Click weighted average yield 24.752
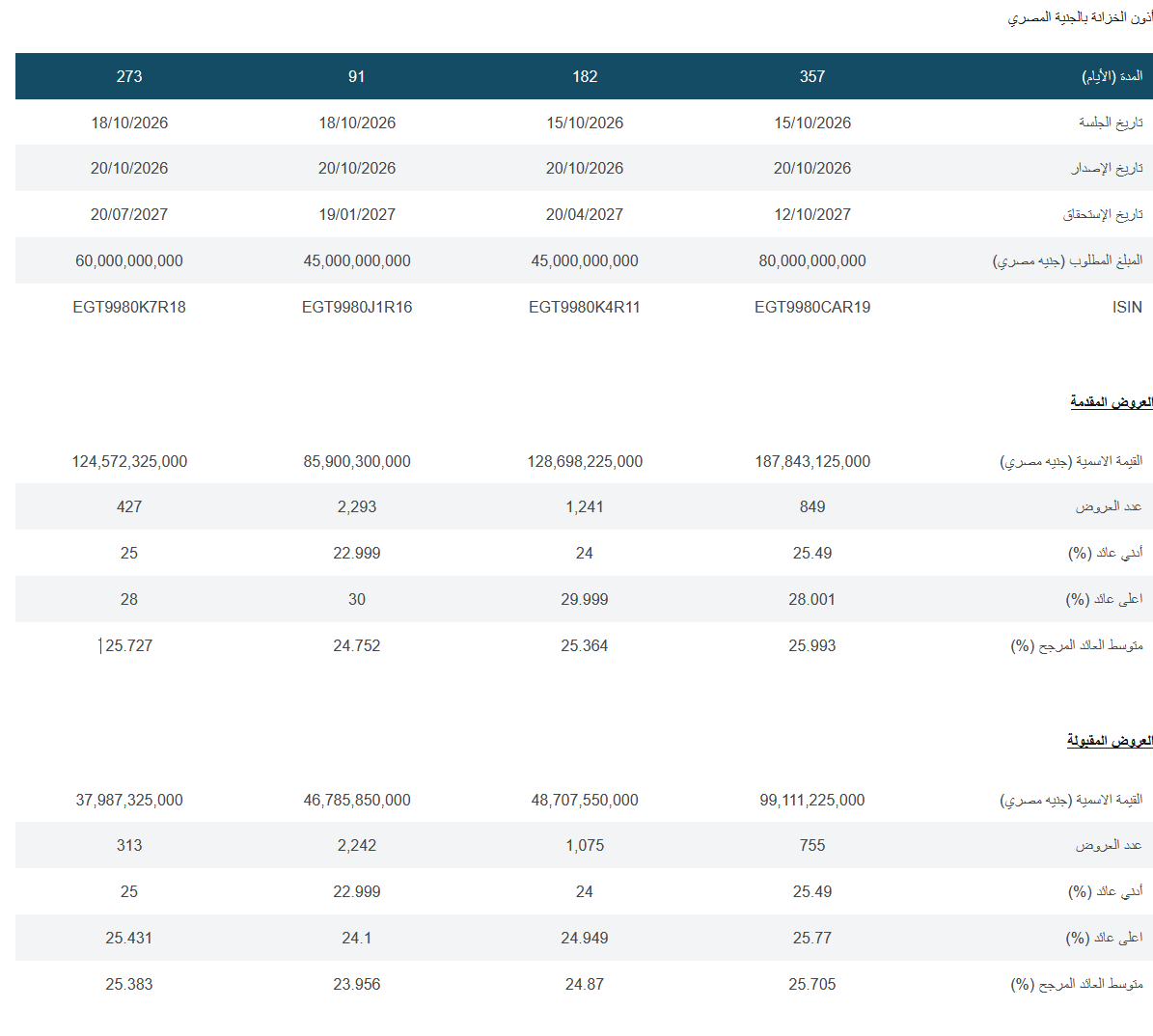Viewport: 1153px width, 1036px height. [x=357, y=646]
